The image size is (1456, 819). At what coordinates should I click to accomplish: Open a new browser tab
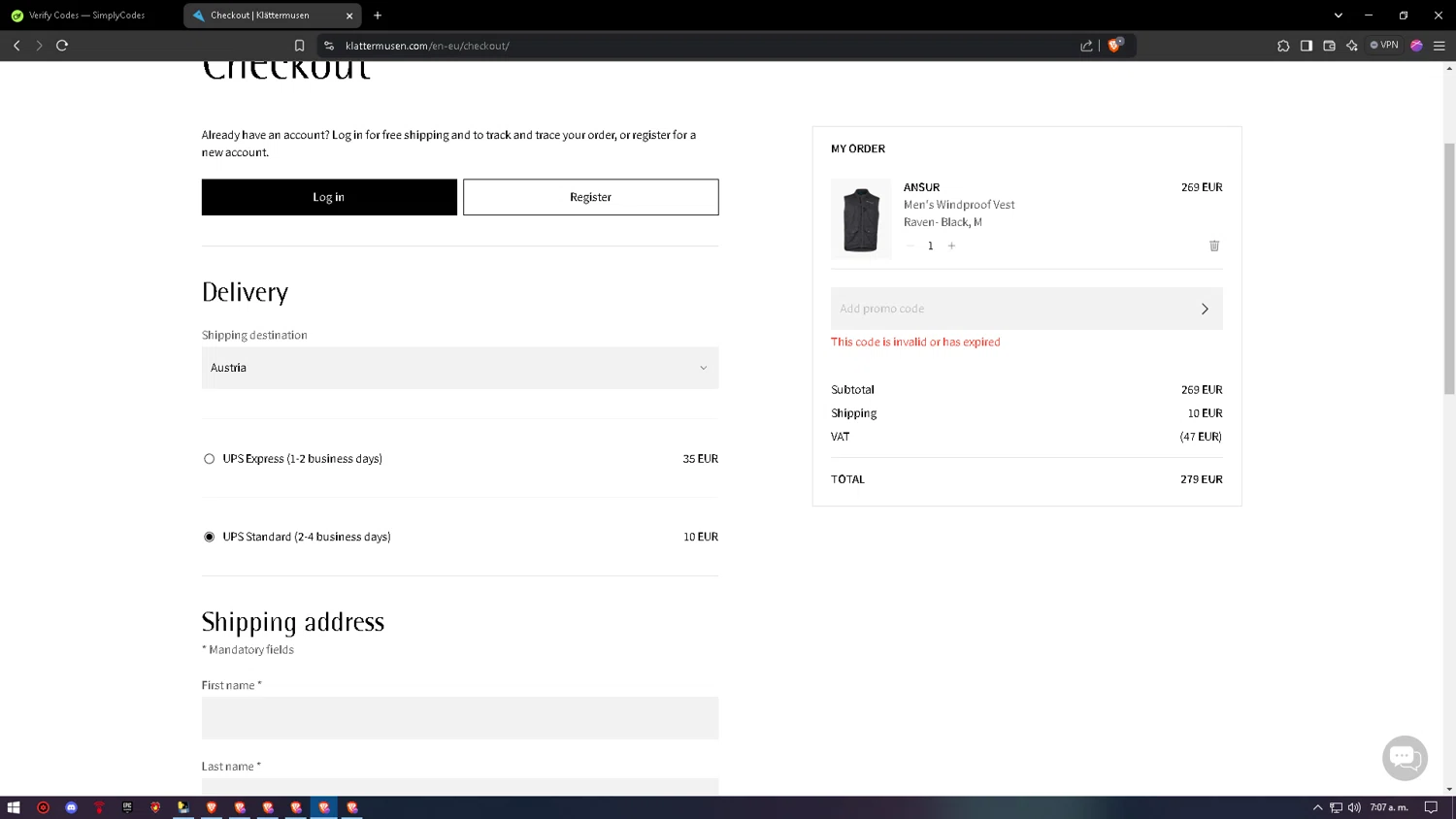(378, 16)
